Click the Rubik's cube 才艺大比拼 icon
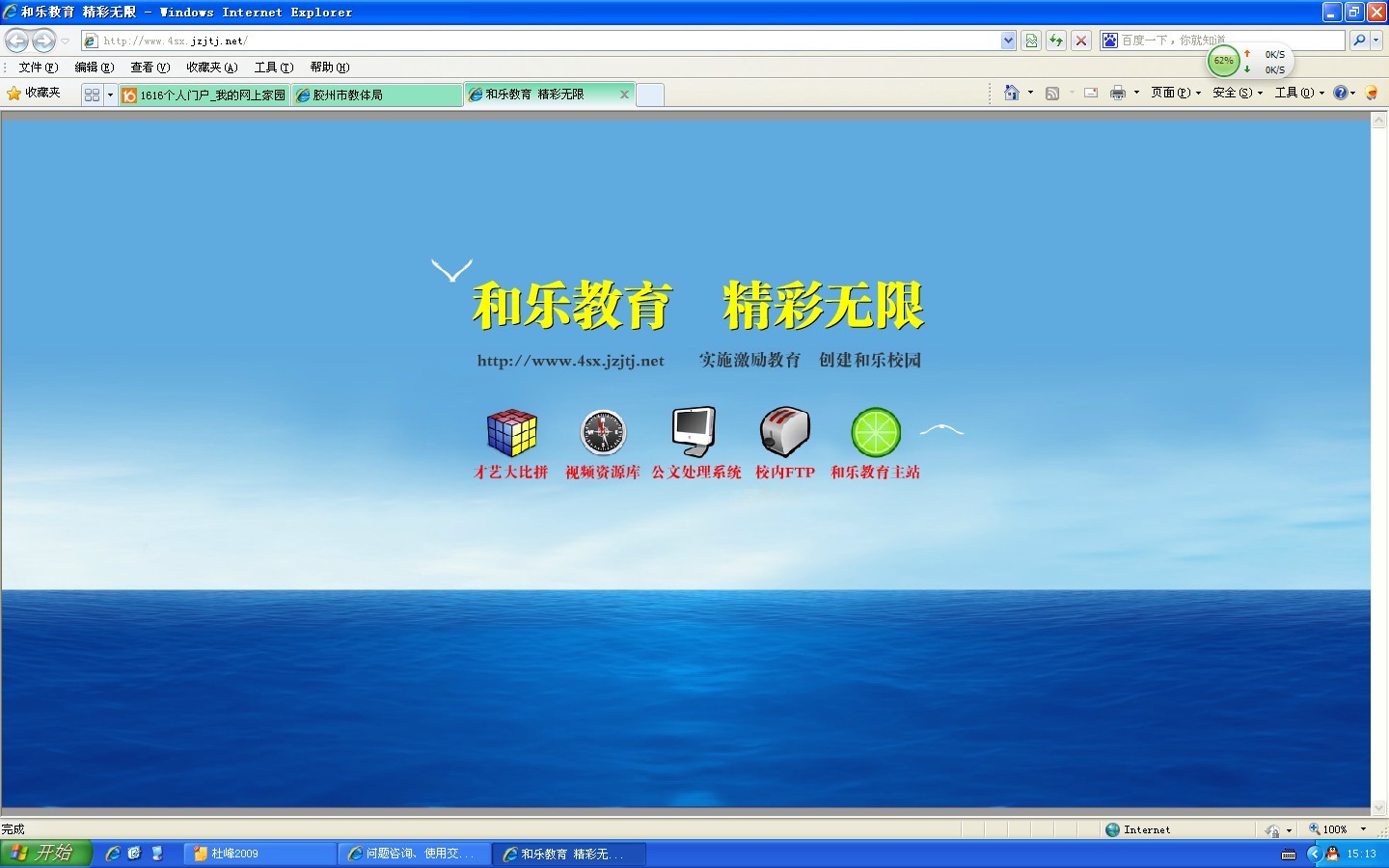This screenshot has width=1389, height=868. tap(511, 433)
